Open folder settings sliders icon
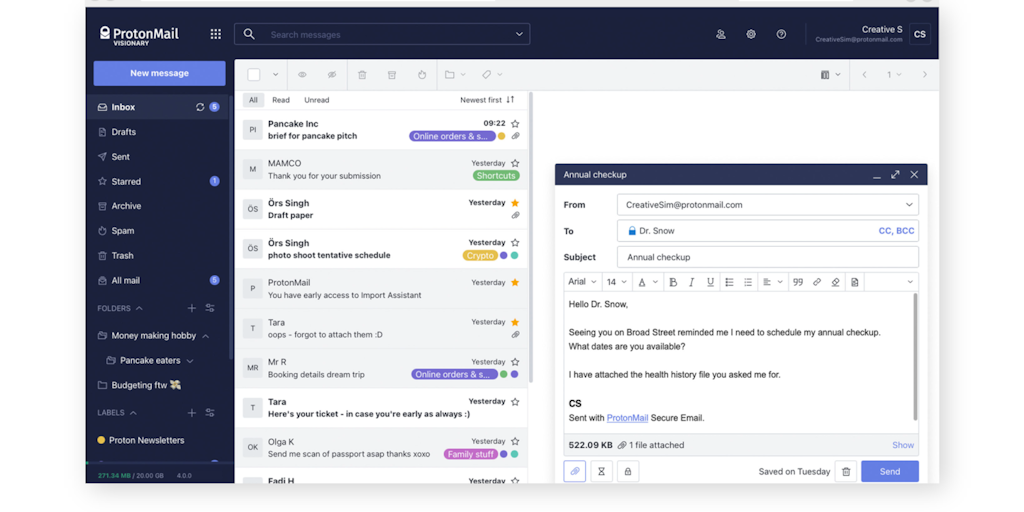This screenshot has height=512, width=1024. [x=210, y=308]
